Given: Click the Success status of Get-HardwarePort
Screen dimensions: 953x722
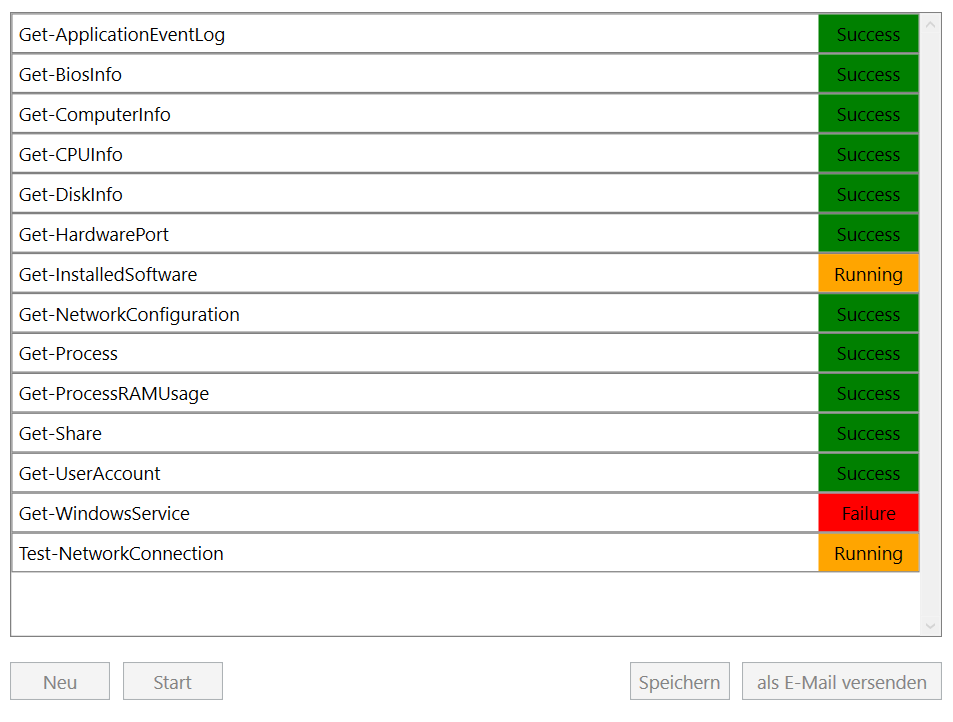Looking at the screenshot, I should pyautogui.click(x=869, y=234).
